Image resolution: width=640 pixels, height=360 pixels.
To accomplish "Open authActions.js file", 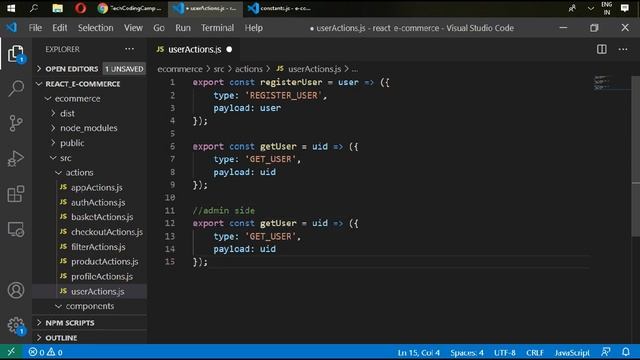I will [98, 202].
